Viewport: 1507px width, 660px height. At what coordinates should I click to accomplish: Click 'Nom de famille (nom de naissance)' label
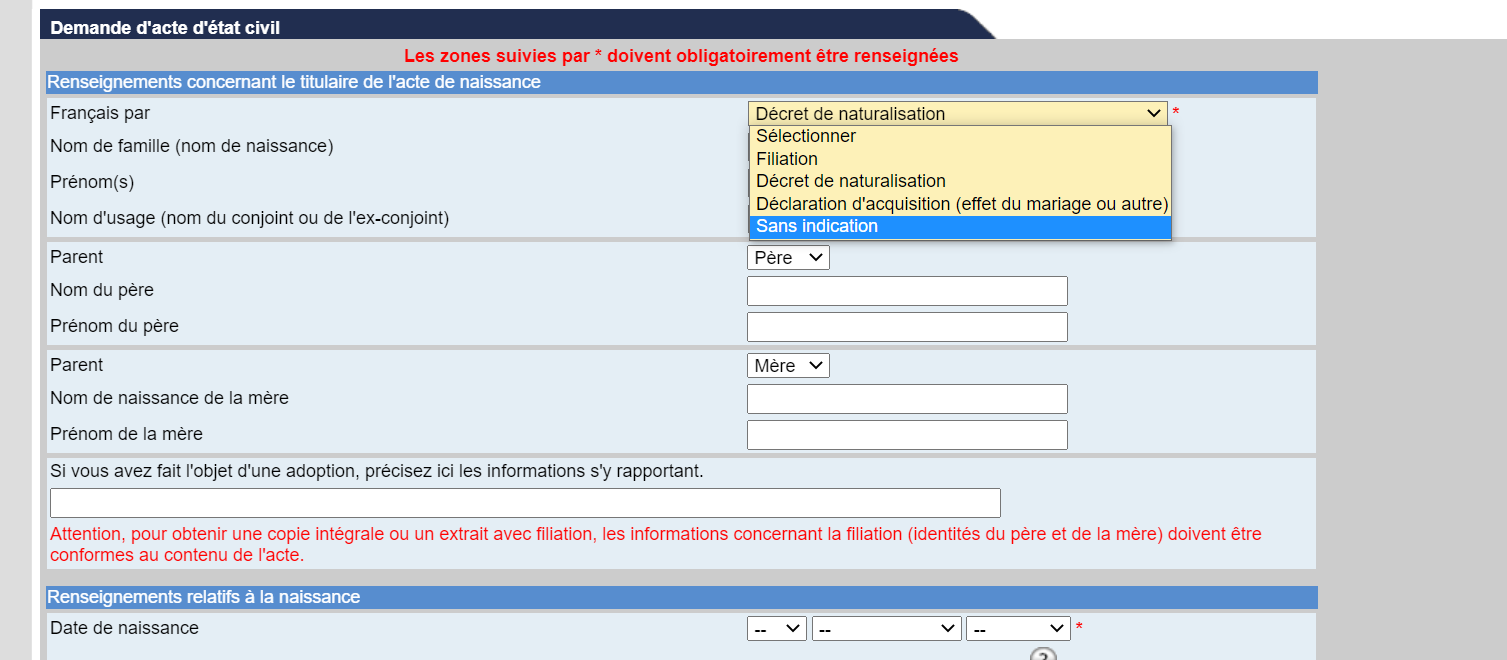point(192,146)
